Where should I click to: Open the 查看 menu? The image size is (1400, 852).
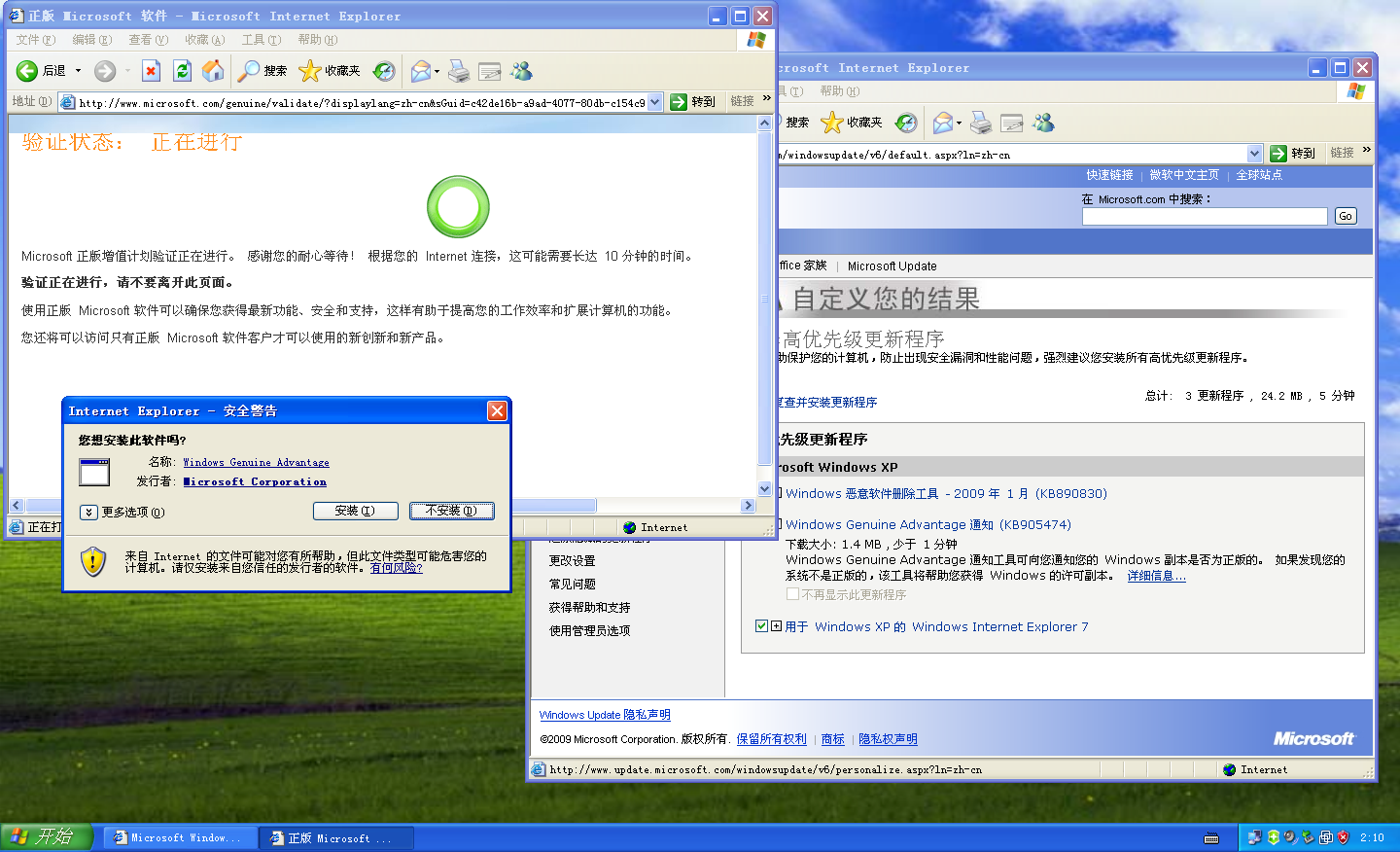point(149,40)
